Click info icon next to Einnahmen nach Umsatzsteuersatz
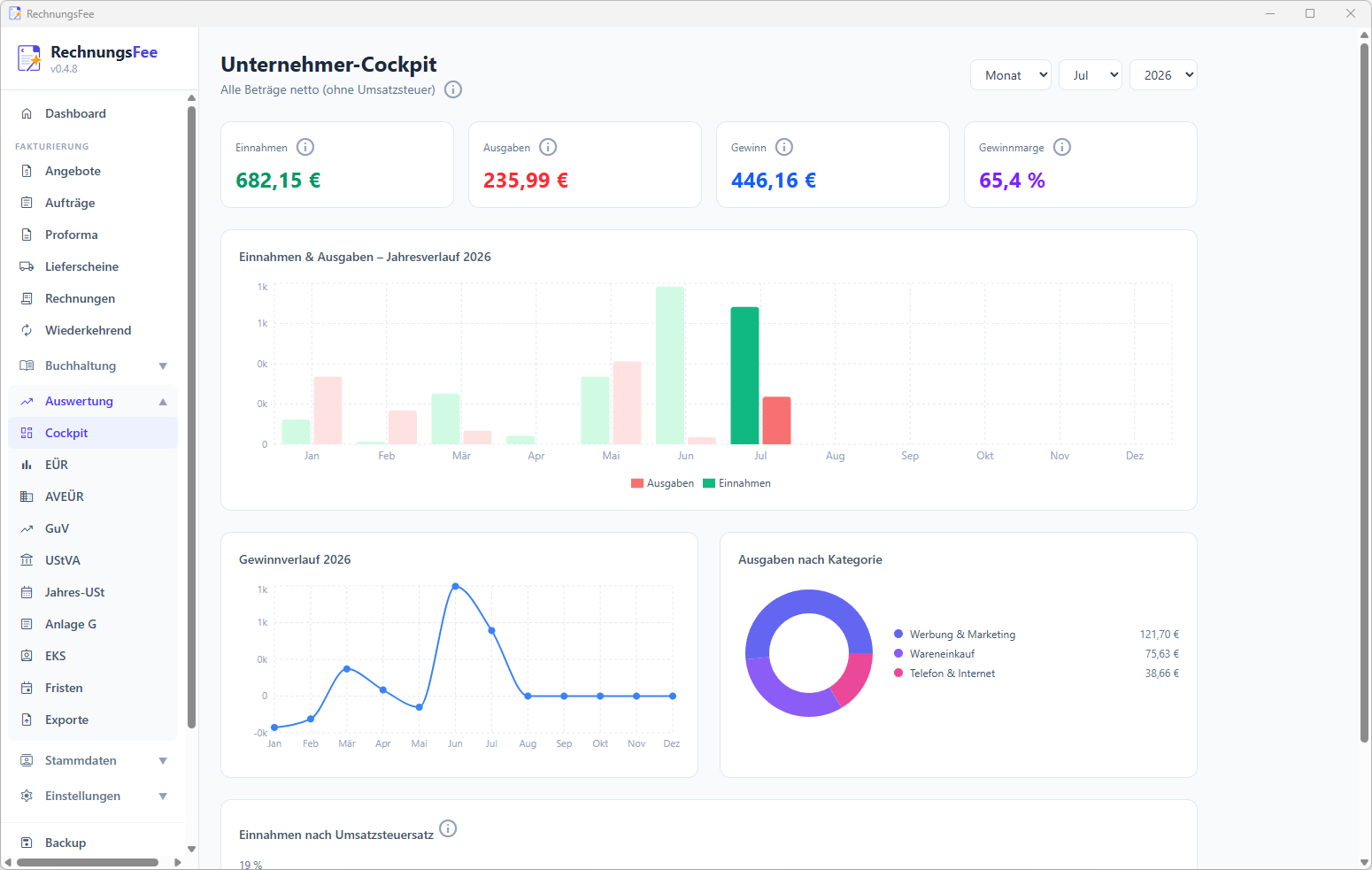1372x870 pixels. pos(448,828)
